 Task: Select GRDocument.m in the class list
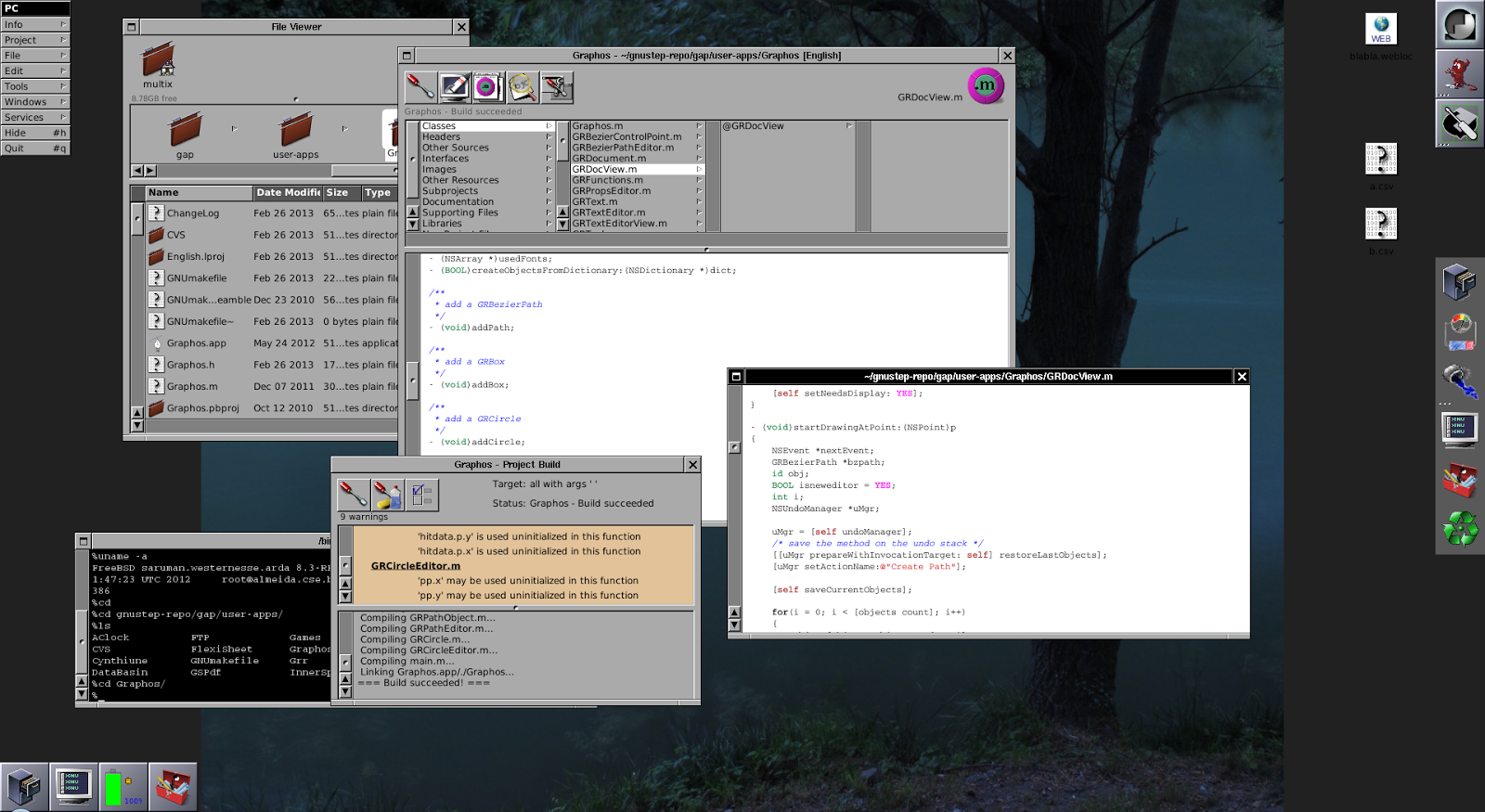(638, 159)
